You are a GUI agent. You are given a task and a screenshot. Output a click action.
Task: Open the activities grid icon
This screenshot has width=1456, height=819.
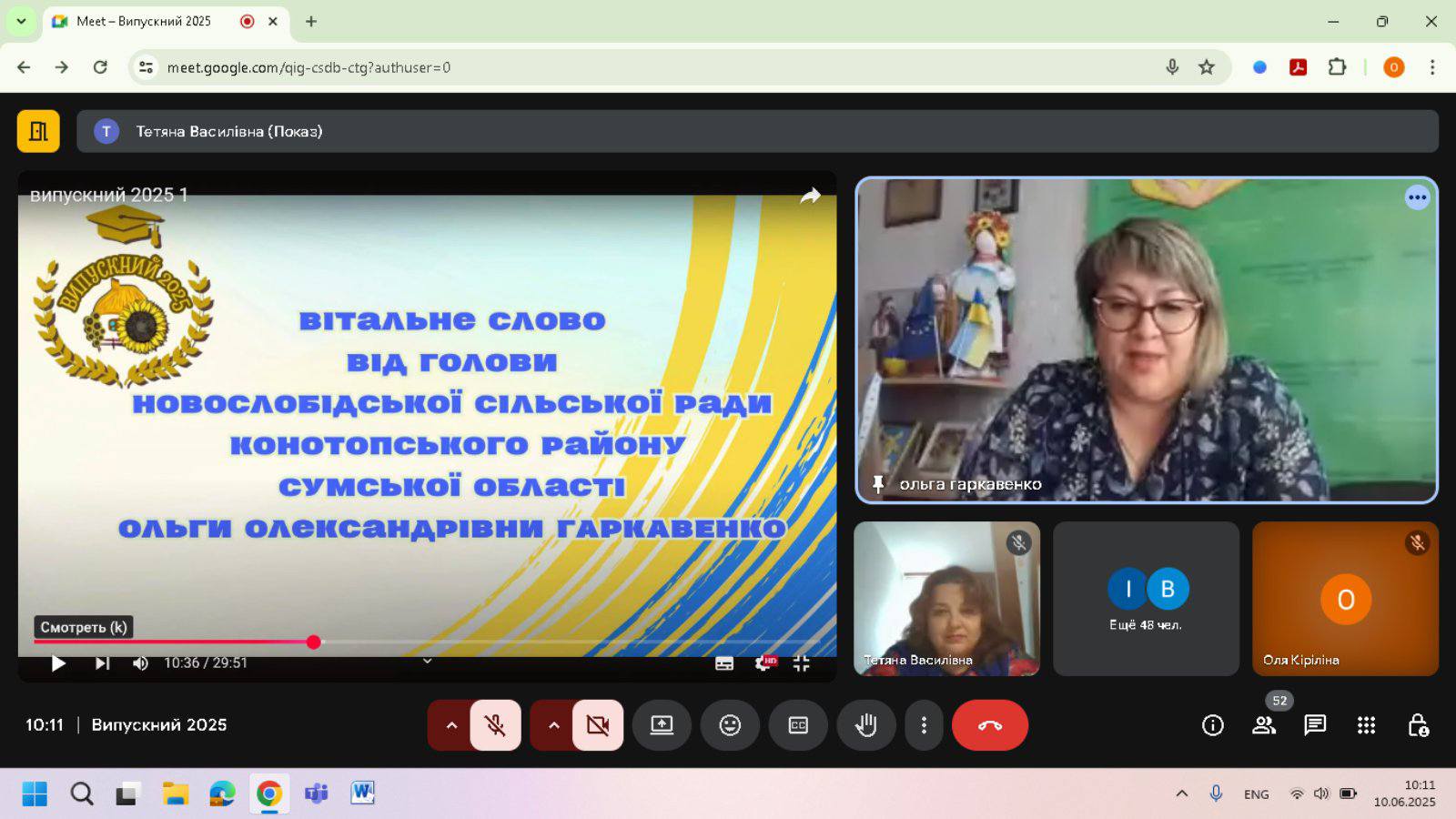[1366, 725]
